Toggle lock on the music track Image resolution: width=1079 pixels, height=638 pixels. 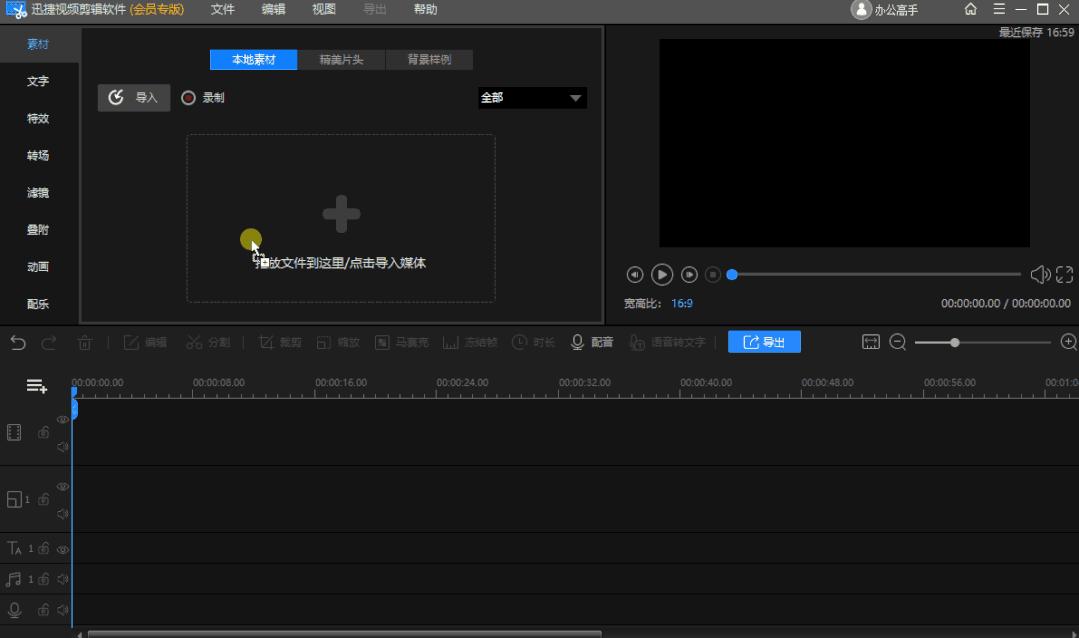(44, 579)
